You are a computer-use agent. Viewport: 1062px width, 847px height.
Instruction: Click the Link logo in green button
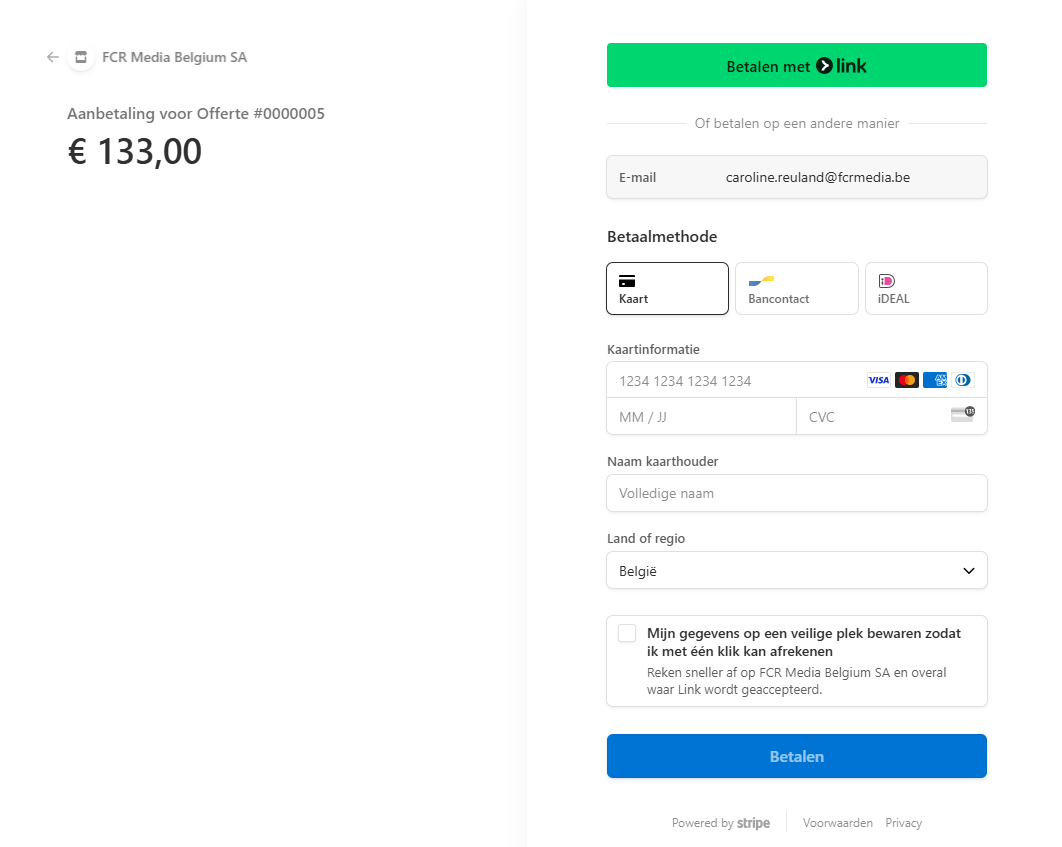point(841,66)
